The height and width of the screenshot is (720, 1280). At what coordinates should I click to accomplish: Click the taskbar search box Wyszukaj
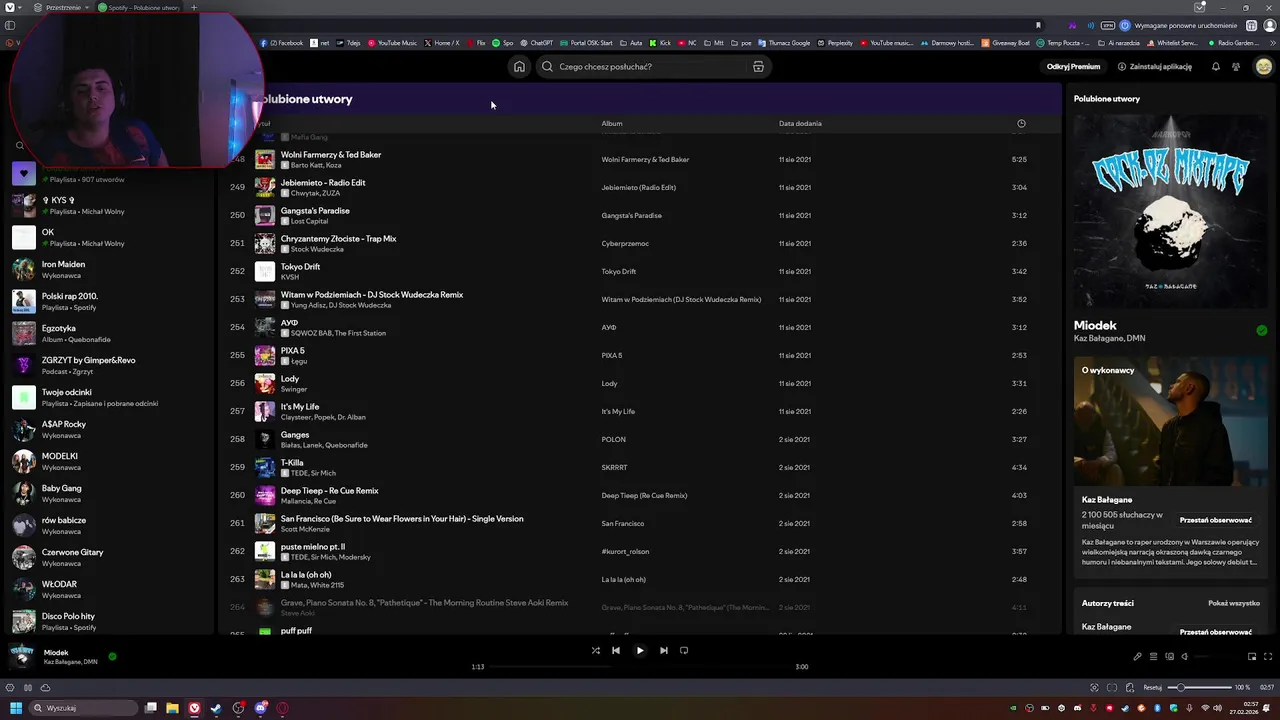83,708
